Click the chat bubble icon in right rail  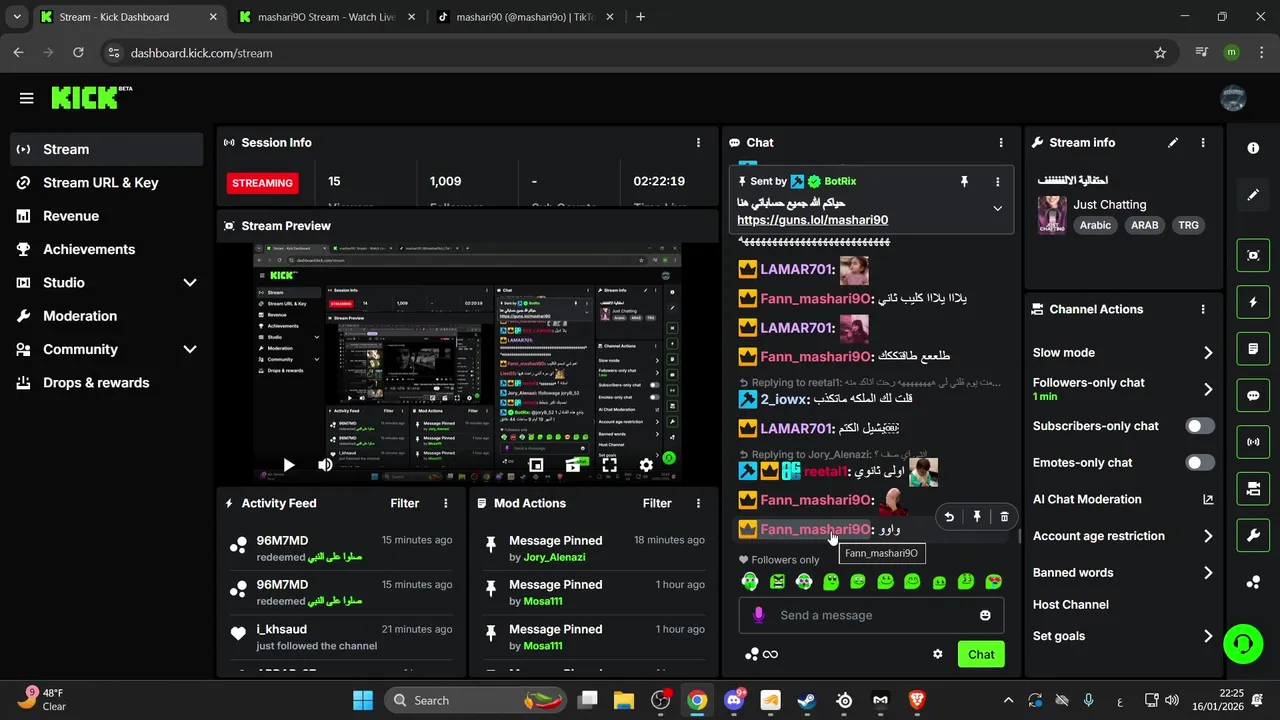coord(1253,395)
